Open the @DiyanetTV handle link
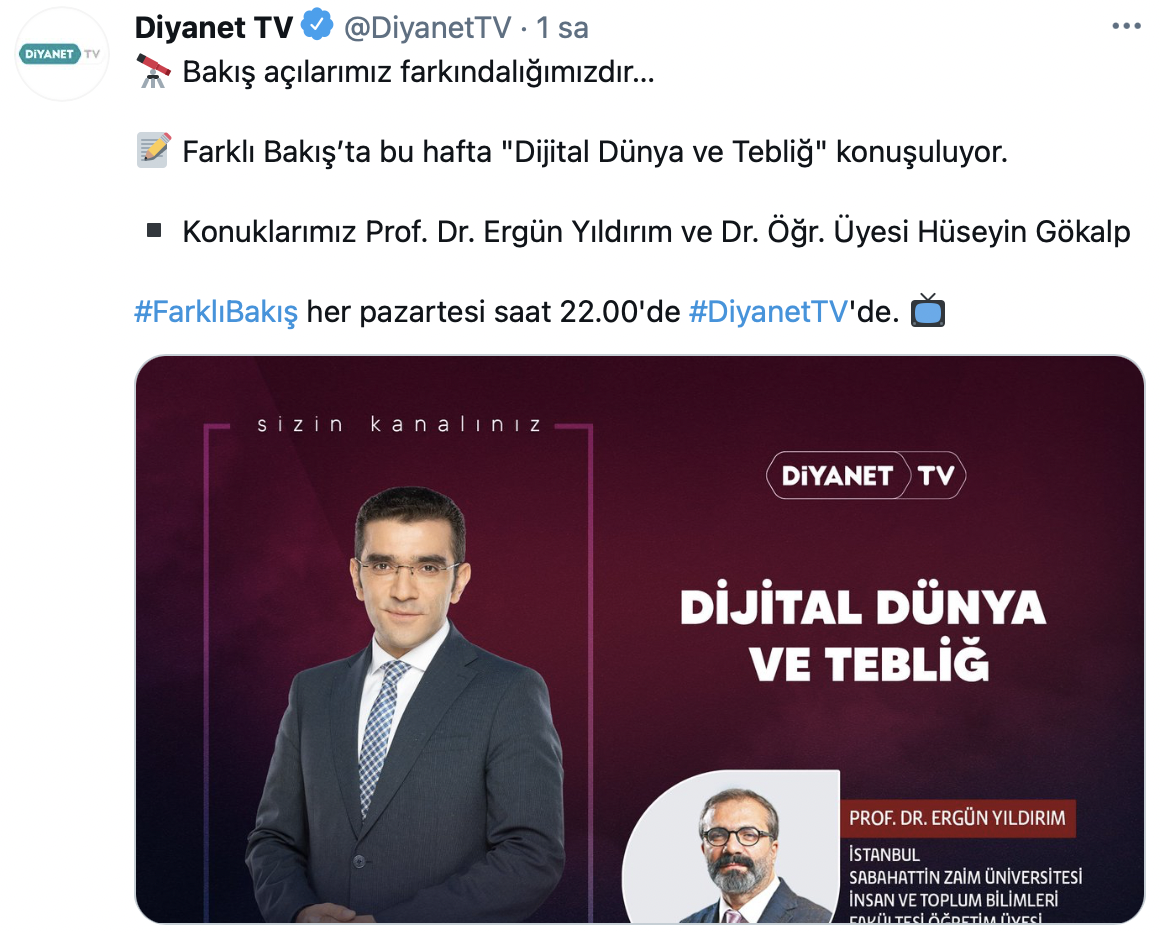The image size is (1160, 932). tap(428, 27)
